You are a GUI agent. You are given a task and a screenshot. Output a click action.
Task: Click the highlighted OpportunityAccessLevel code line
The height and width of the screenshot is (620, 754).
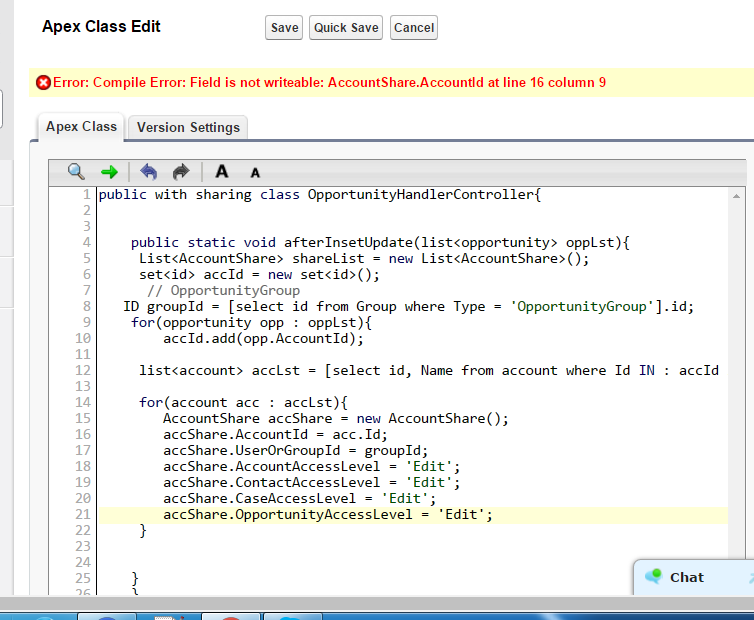pos(328,515)
